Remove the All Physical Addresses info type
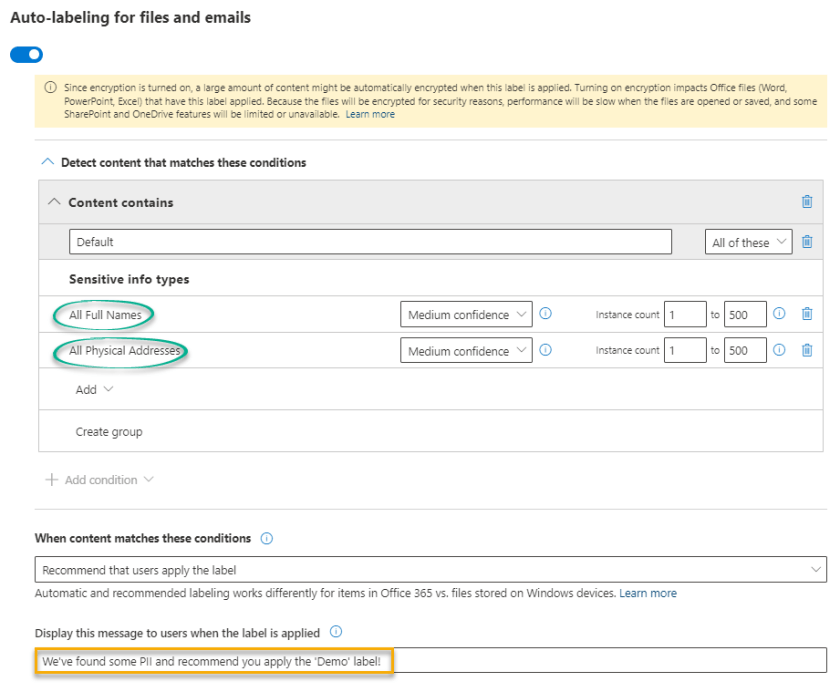 pyautogui.click(x=807, y=350)
